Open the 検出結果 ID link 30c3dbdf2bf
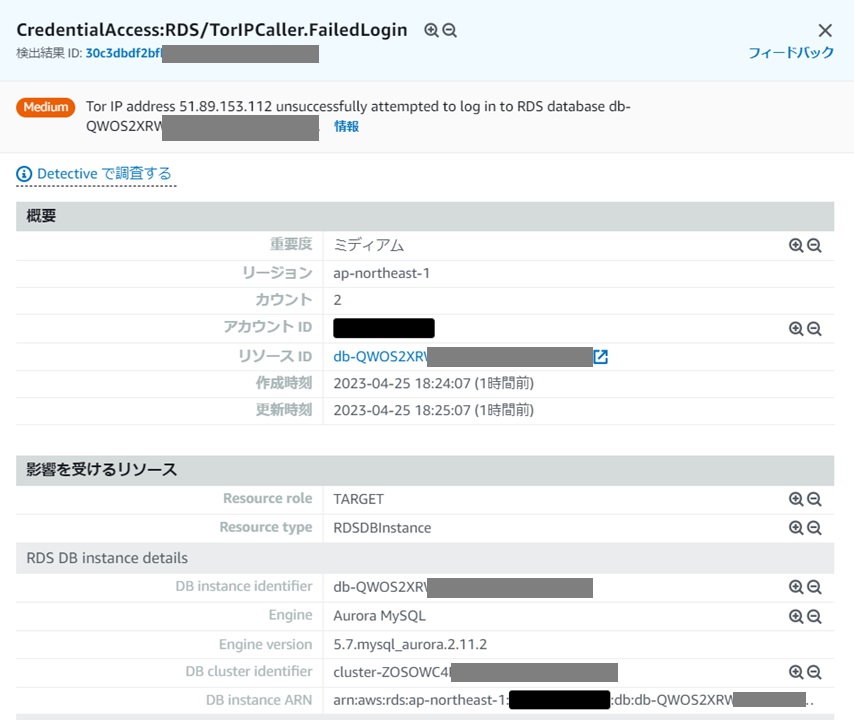Viewport: 854px width, 720px height. point(124,53)
